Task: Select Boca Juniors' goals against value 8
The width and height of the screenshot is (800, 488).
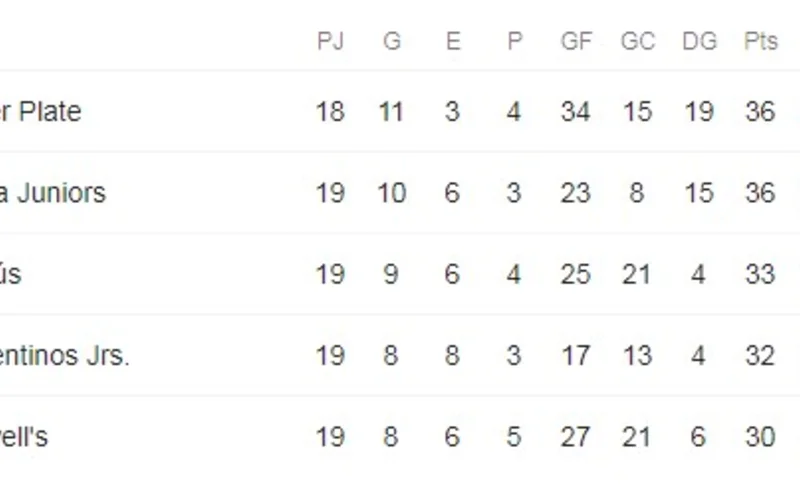Action: 637,193
